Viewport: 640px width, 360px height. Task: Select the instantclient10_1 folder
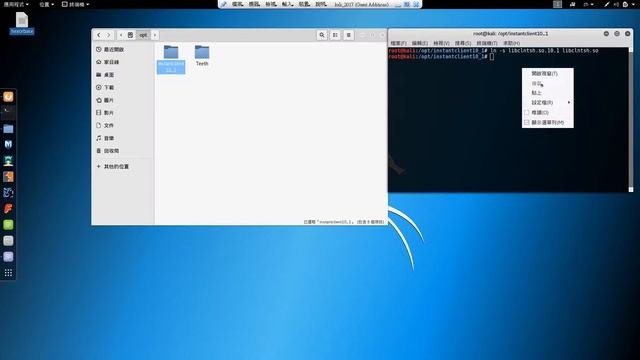pyautogui.click(x=171, y=59)
